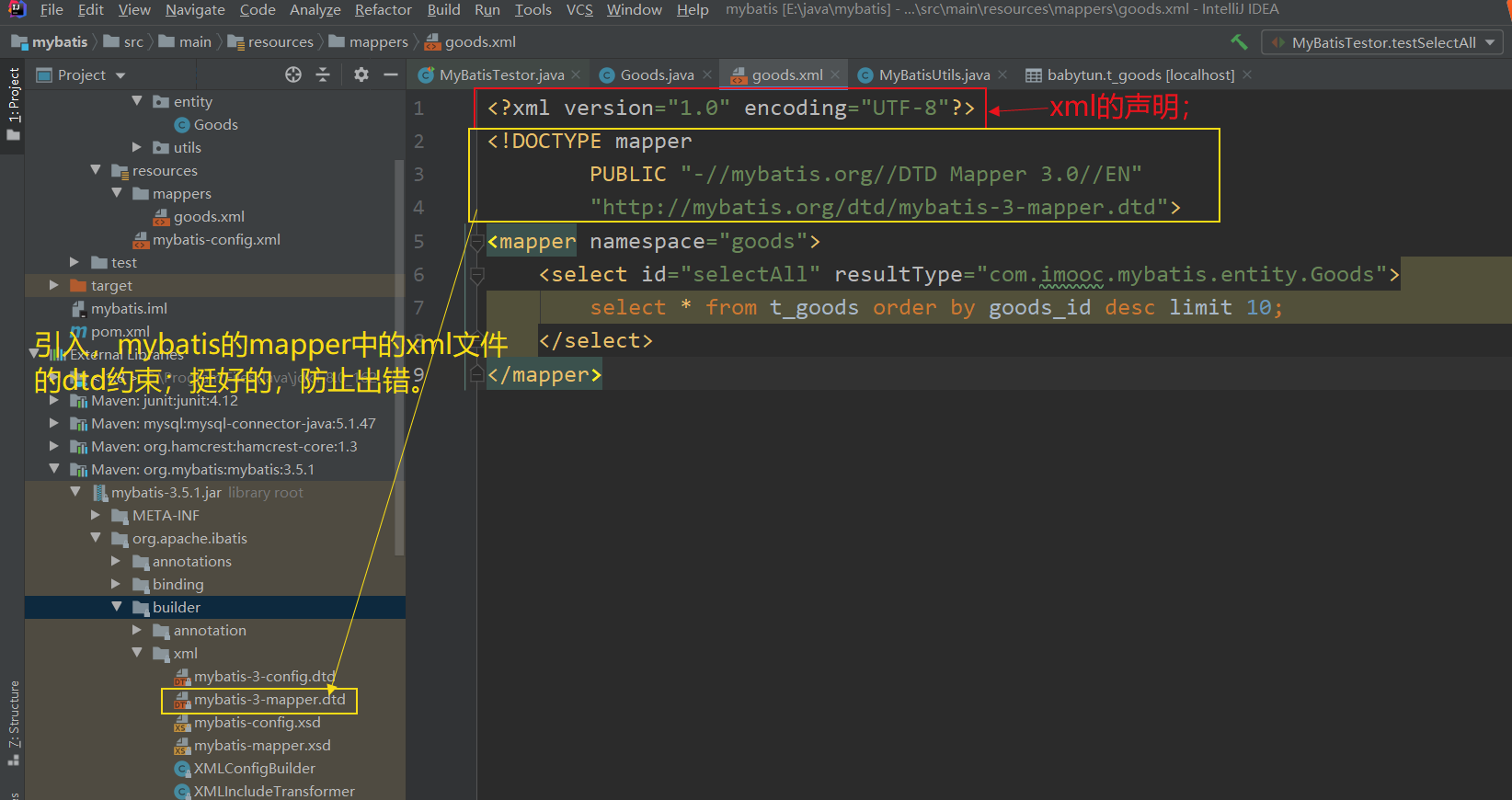
Task: Click the main breadcrumb
Action: [185, 41]
